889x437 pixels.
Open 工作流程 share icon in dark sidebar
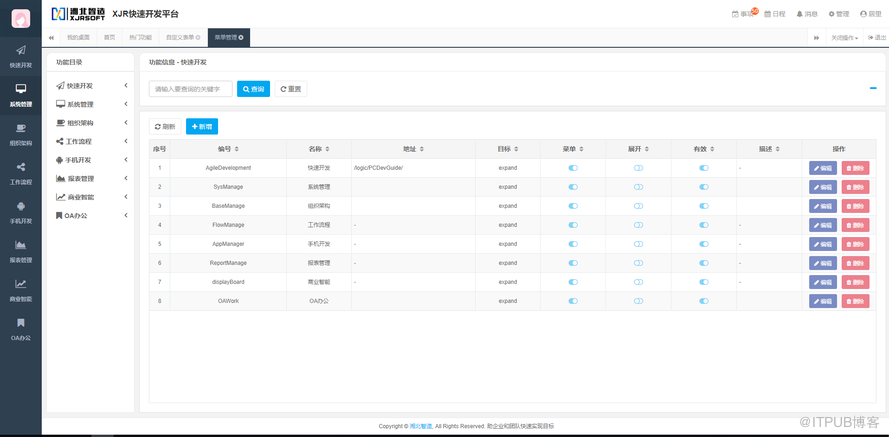click(x=20, y=172)
